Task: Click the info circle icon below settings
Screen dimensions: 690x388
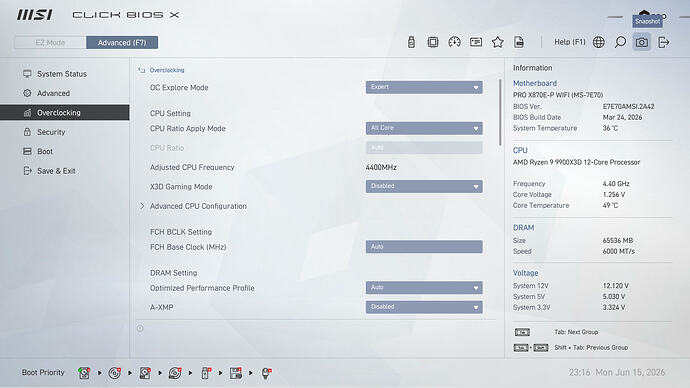Action: tap(140, 328)
